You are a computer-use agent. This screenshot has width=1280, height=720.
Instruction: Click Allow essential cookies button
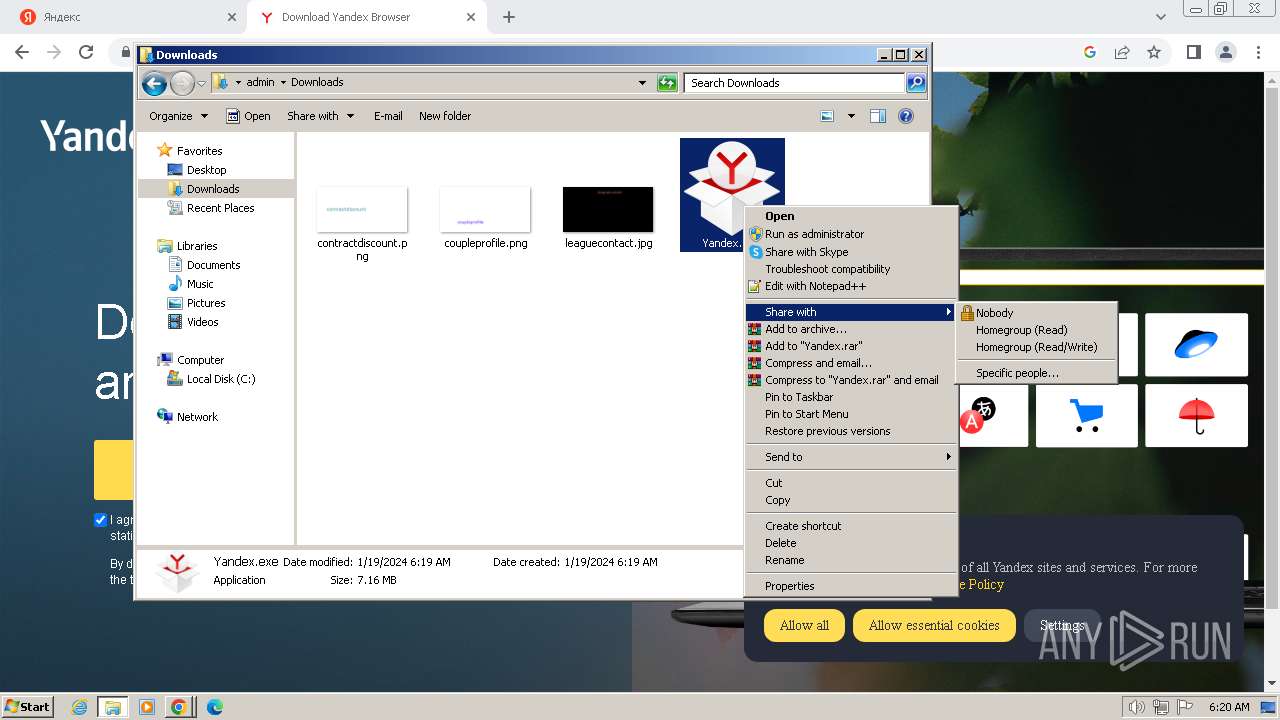coord(934,625)
